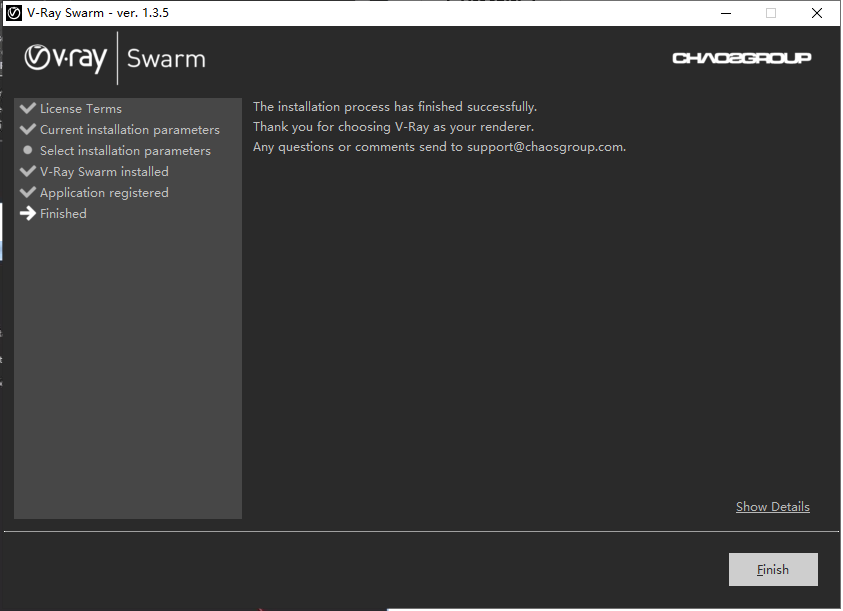Screen dimensions: 843x611
Task: Click the Swarm header text
Action: (x=166, y=59)
